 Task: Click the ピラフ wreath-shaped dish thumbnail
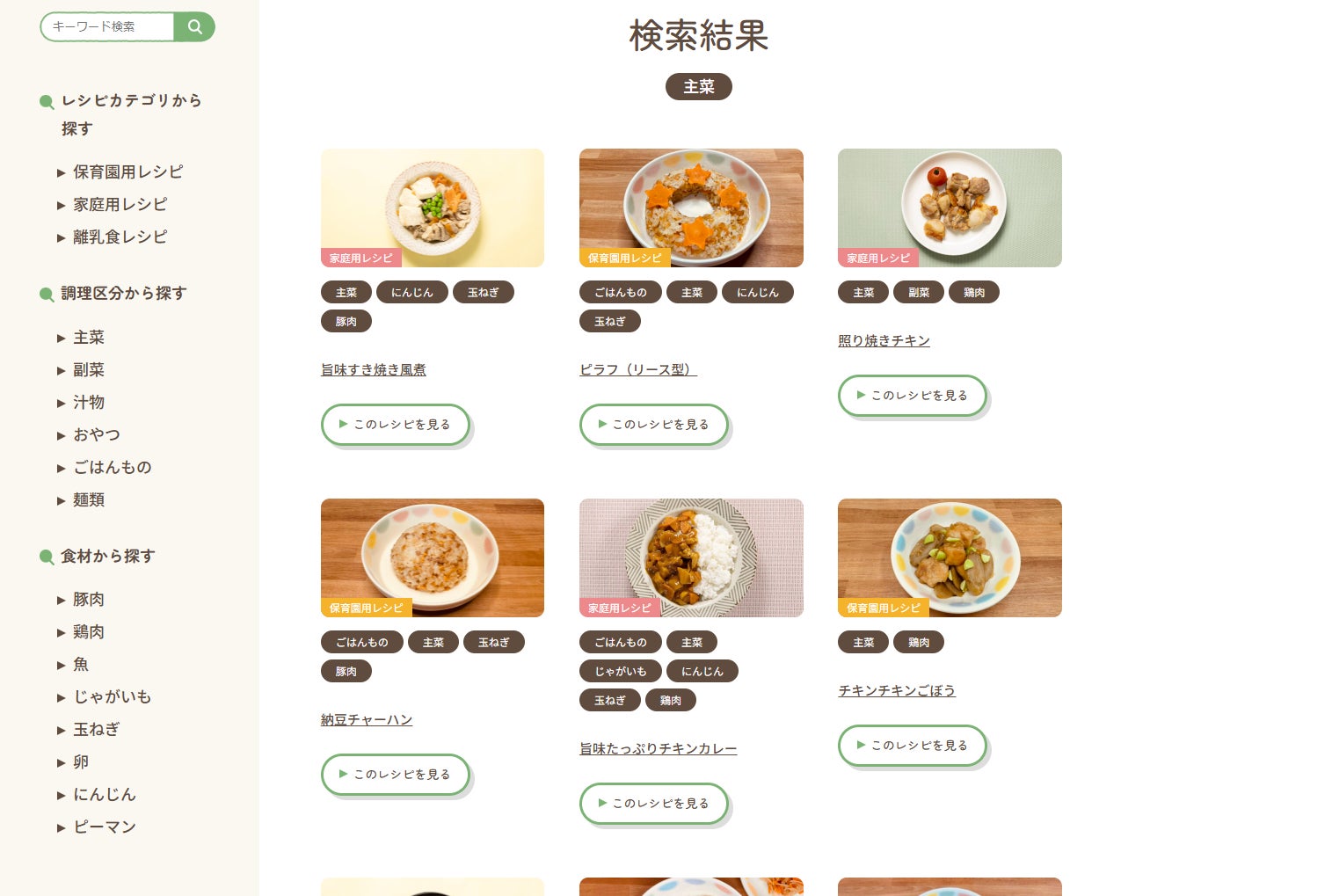pyautogui.click(x=691, y=208)
